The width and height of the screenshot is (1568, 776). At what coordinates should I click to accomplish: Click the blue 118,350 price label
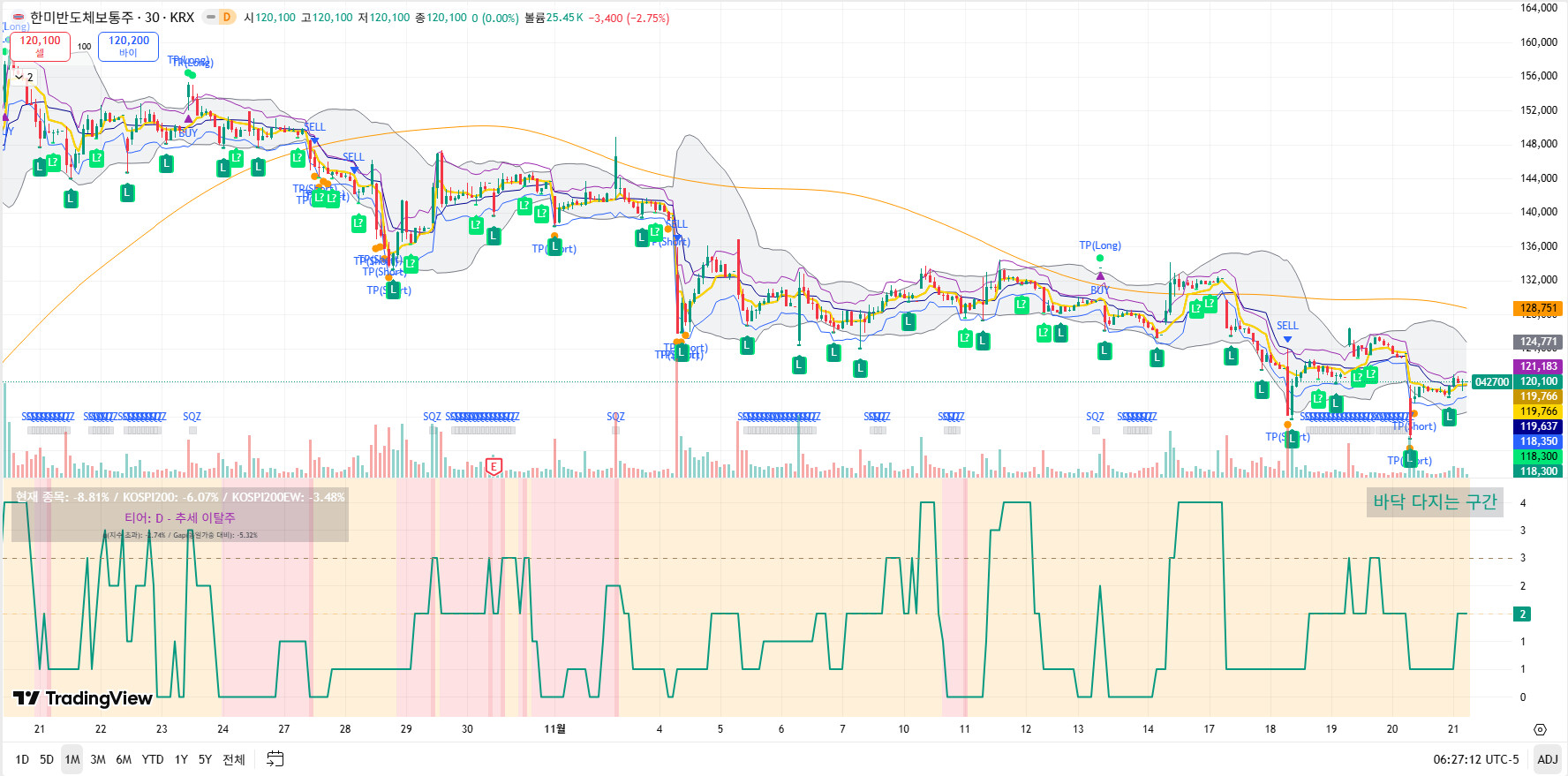pos(1538,441)
